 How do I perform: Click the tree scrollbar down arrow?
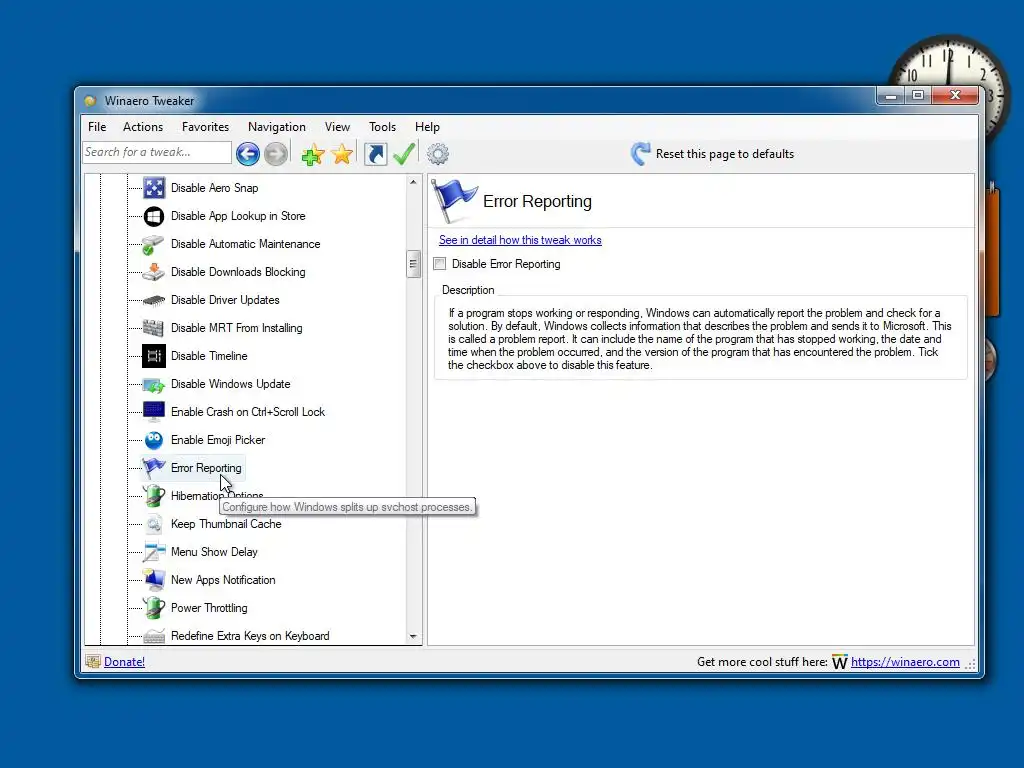[x=413, y=637]
